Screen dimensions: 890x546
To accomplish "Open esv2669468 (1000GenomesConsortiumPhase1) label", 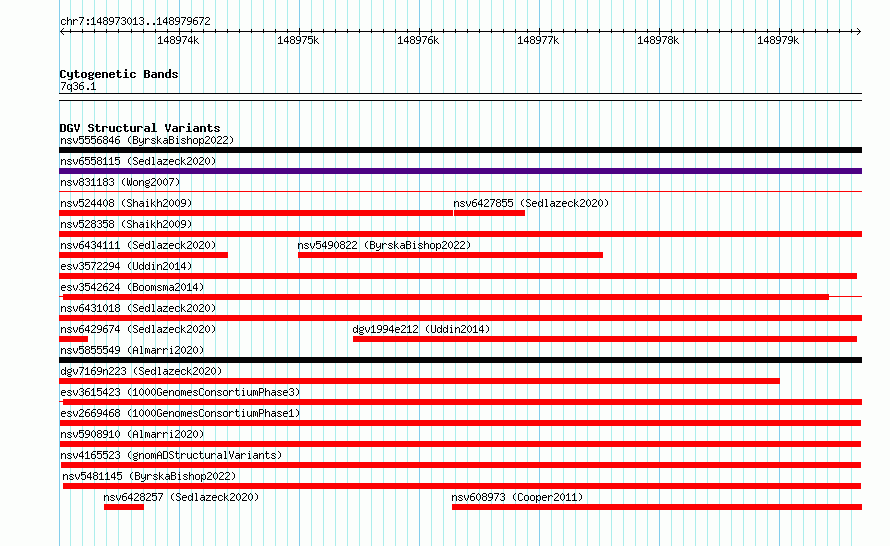I will (x=180, y=413).
